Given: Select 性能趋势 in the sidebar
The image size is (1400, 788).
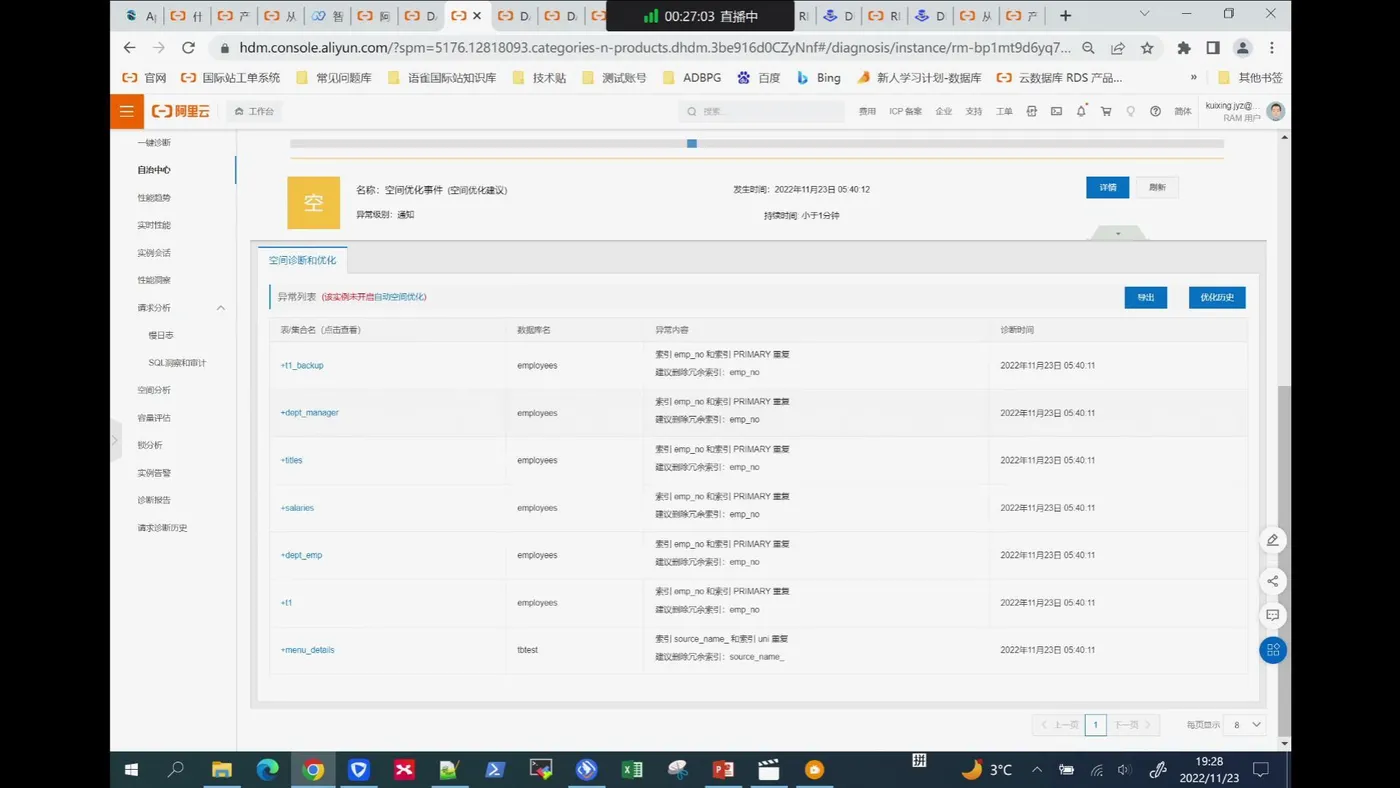Looking at the screenshot, I should coord(154,197).
